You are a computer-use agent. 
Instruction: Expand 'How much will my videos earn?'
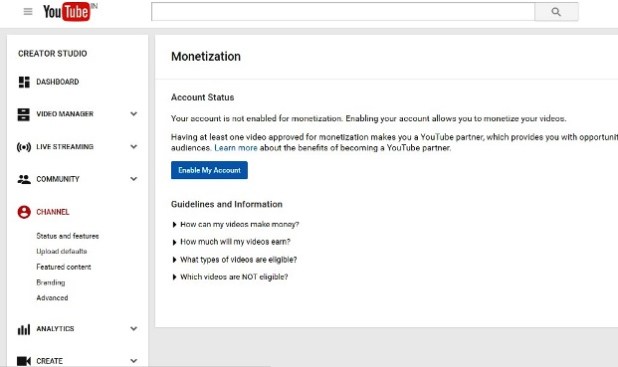231,242
